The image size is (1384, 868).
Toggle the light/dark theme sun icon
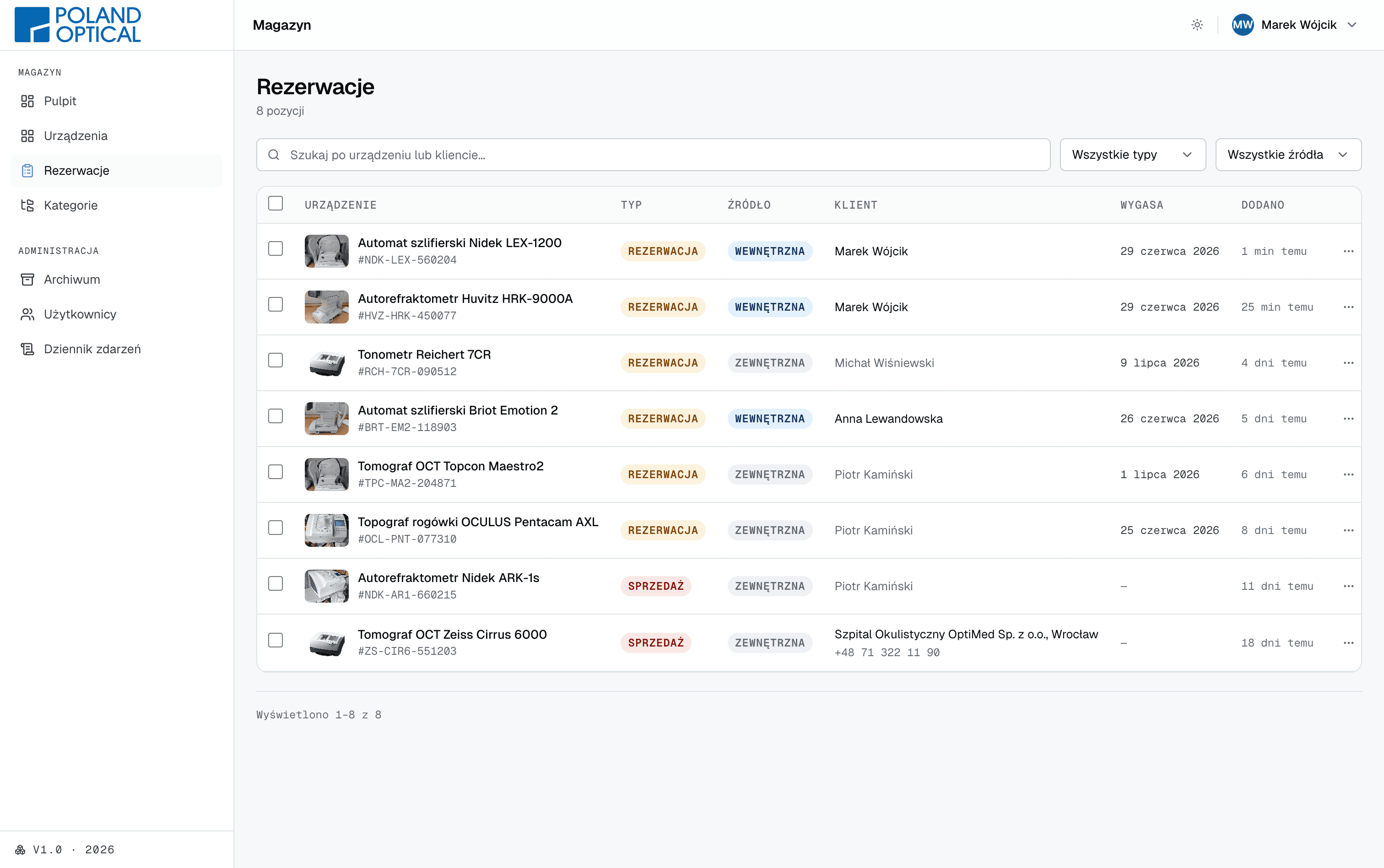click(1197, 25)
